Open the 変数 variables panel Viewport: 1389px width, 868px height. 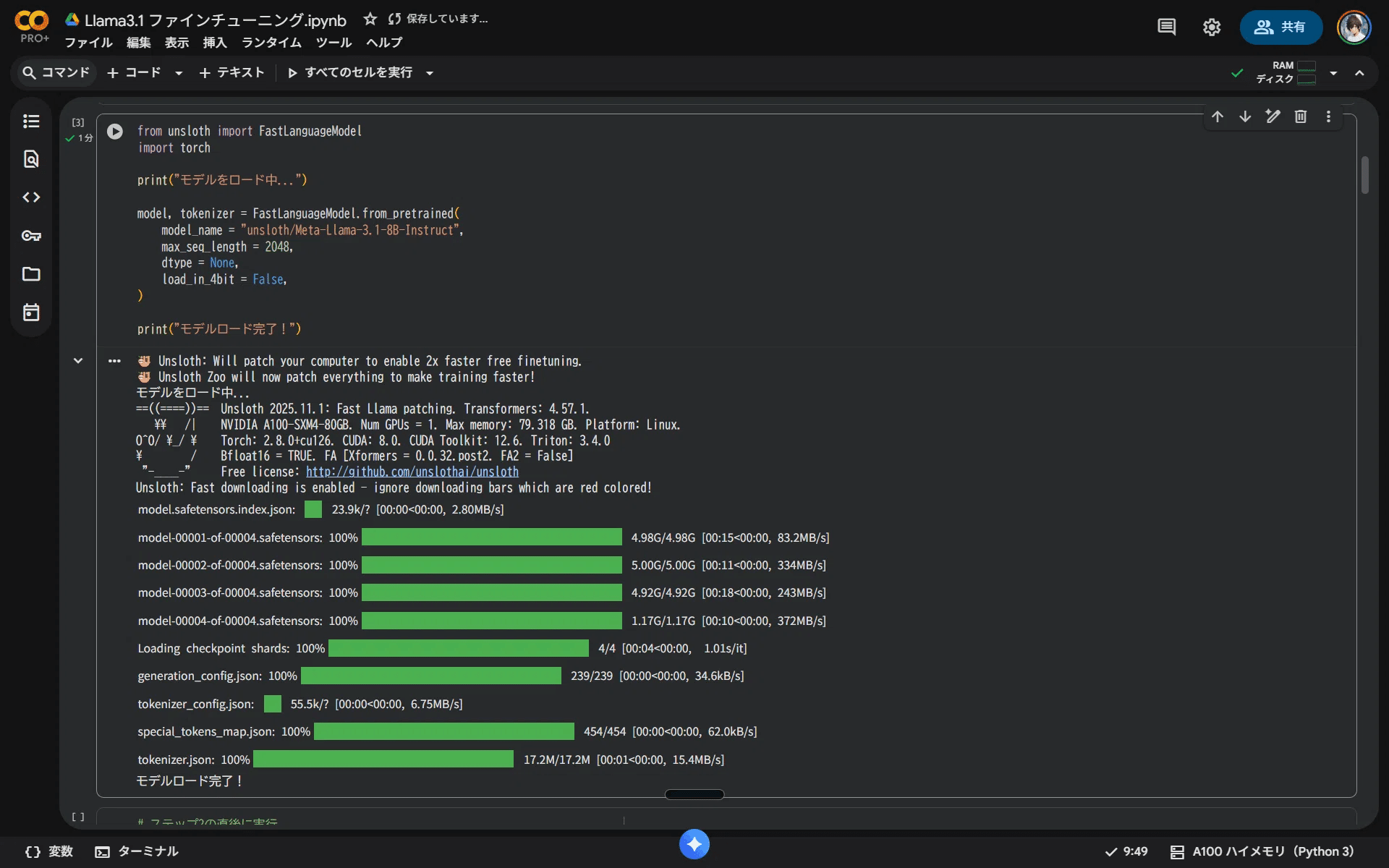[x=49, y=851]
